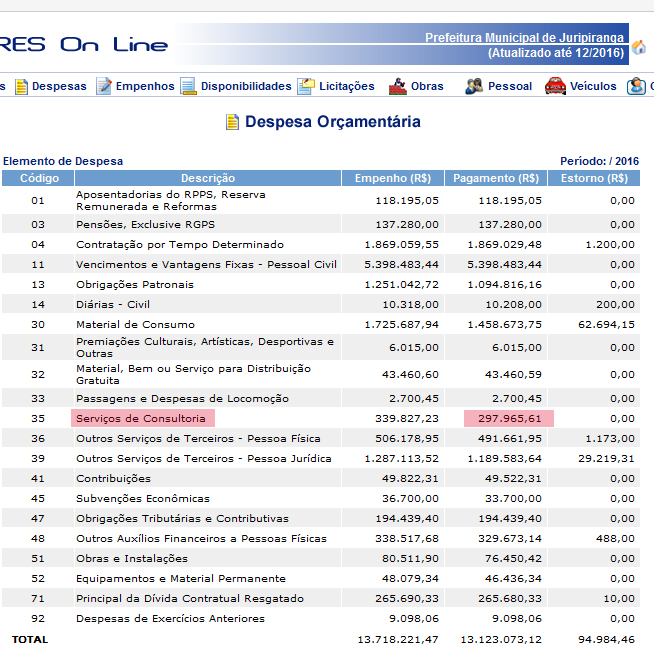Screen dimensions: 654x652
Task: Click Prefeitura Municipal de Juripiranga header link
Action: click(x=524, y=38)
